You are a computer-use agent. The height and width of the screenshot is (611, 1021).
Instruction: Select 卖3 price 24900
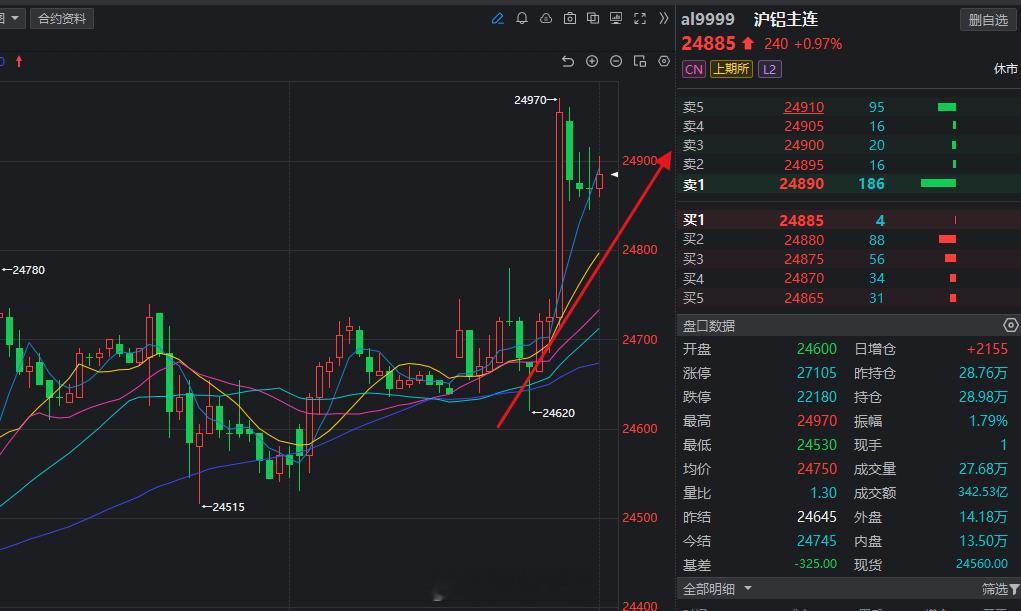(804, 145)
